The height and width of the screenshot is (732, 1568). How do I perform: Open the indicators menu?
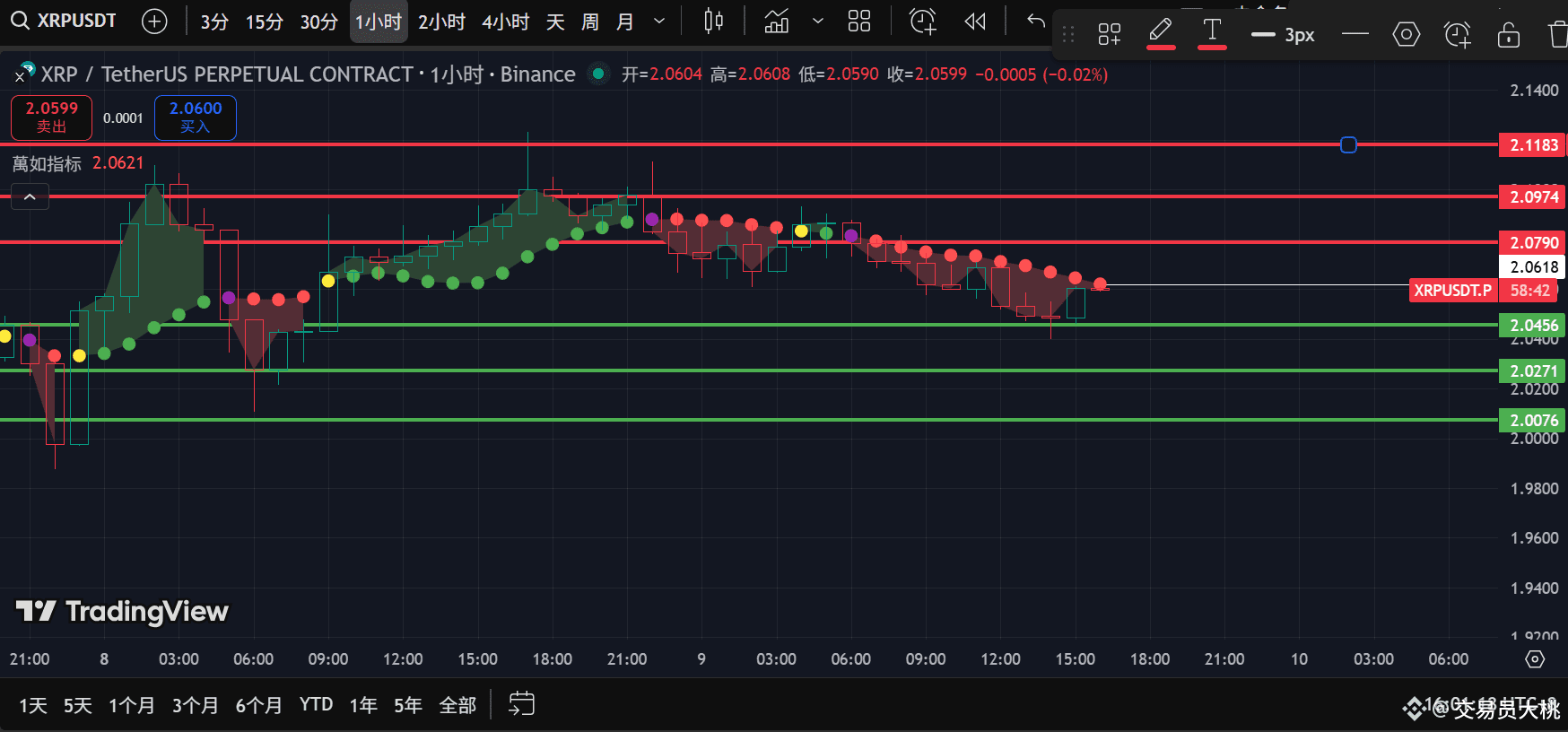pos(777,22)
